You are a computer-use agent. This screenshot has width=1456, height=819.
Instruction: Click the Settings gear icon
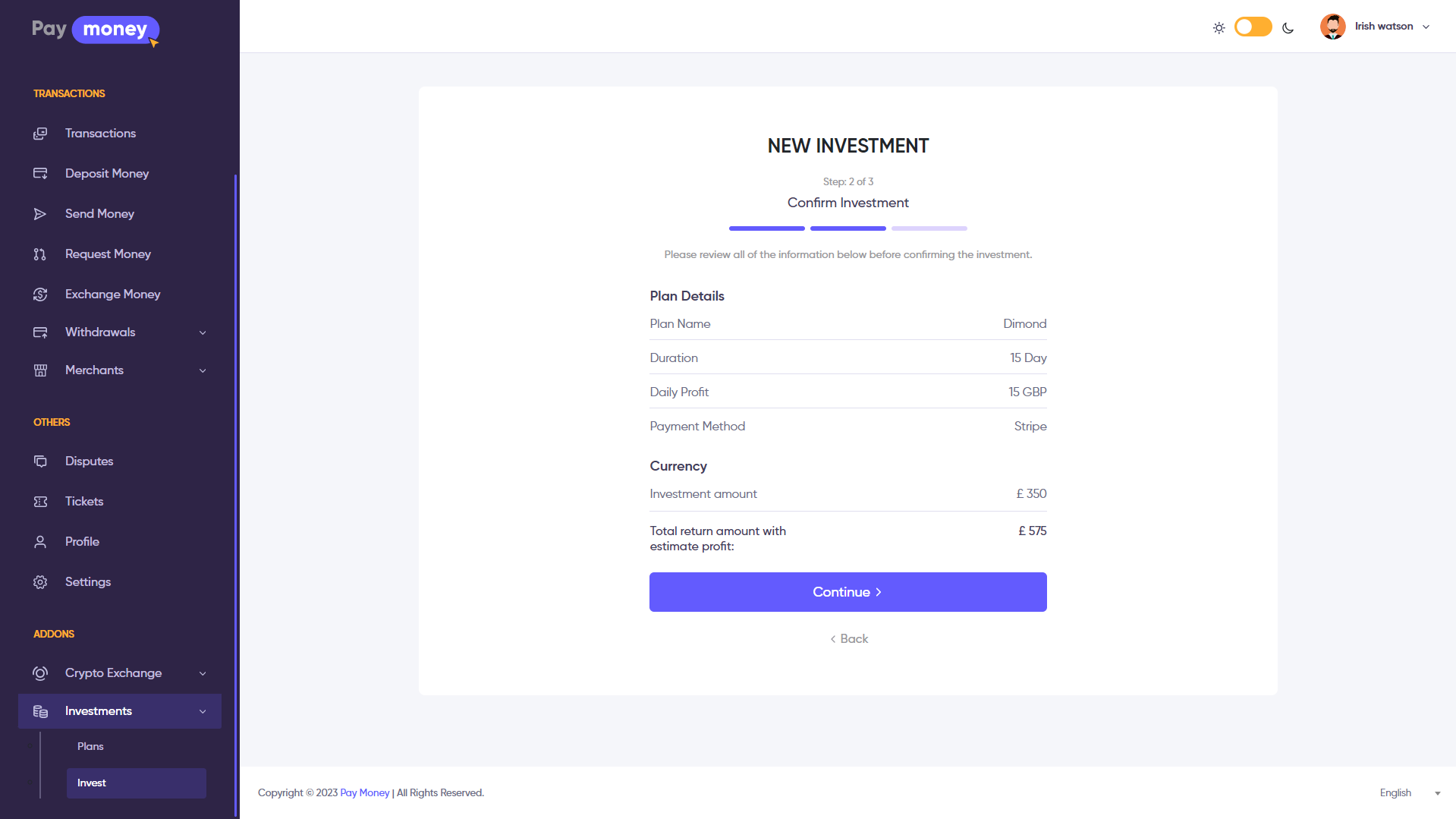point(40,582)
